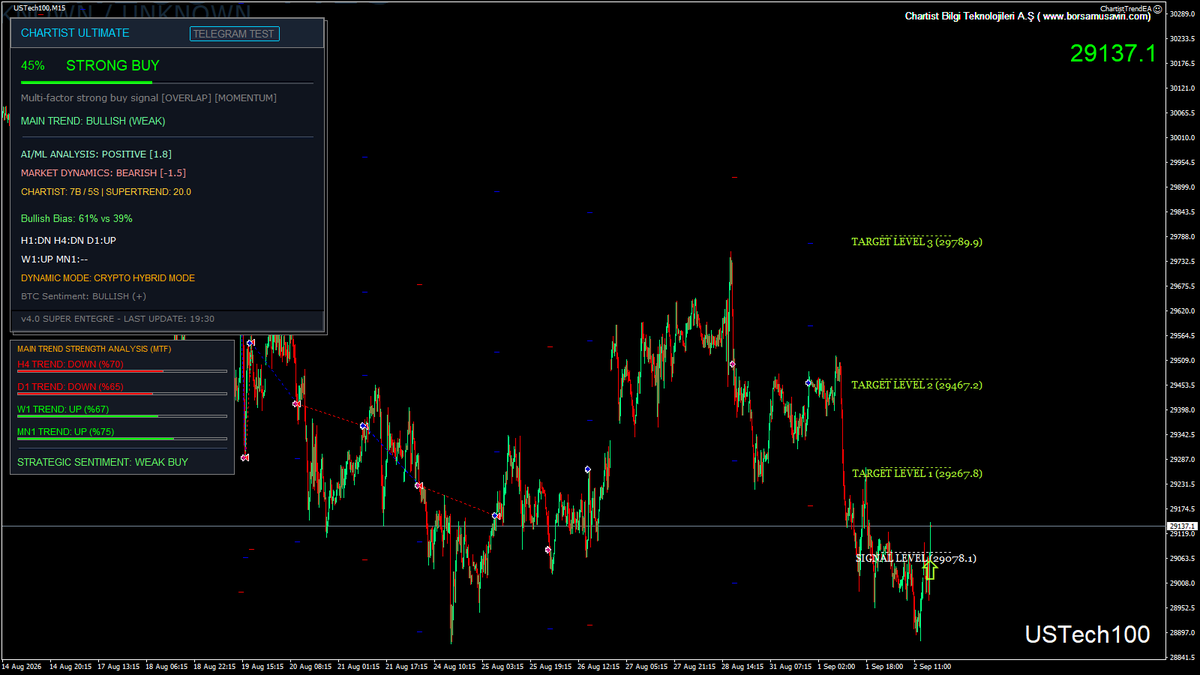Select the TARGET LEVEL 3 (29789.9) label
1200x675 pixels.
tap(917, 242)
